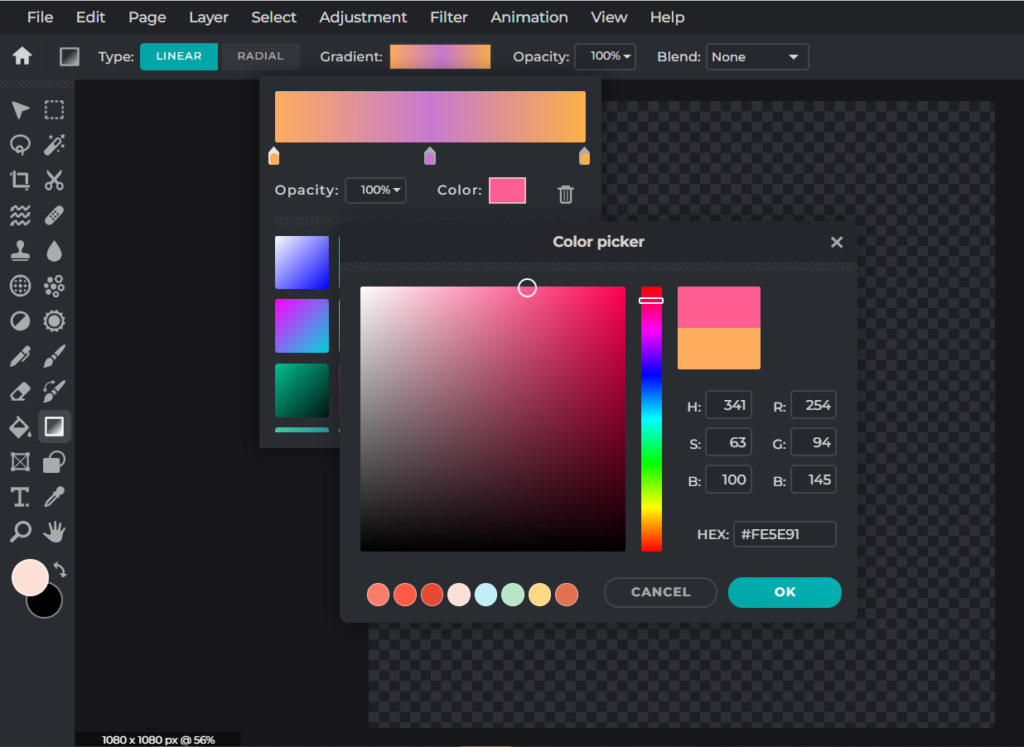
Task: Select the middle purple gradient stop
Action: click(x=430, y=155)
